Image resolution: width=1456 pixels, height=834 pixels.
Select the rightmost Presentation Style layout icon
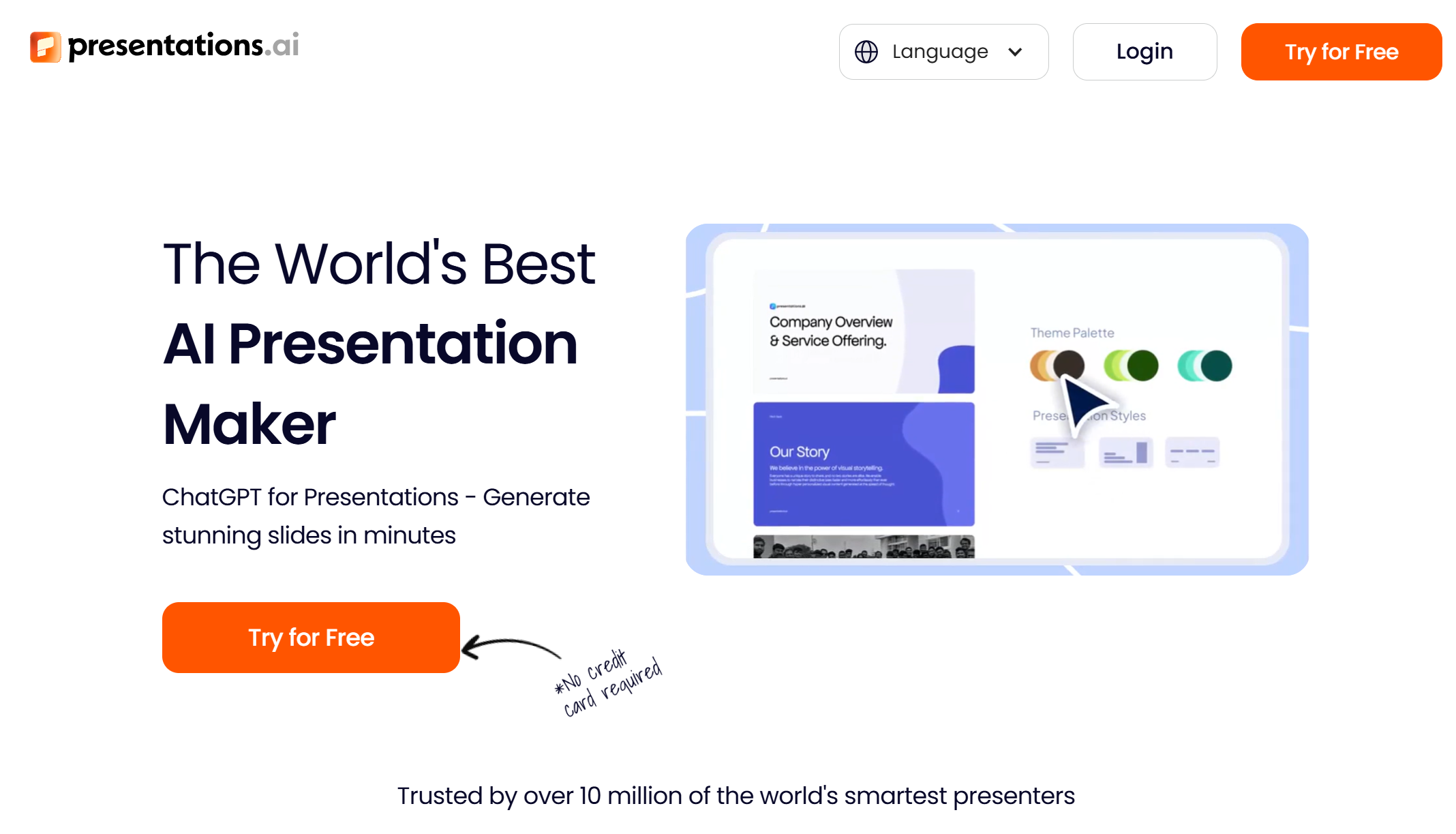(x=1192, y=451)
